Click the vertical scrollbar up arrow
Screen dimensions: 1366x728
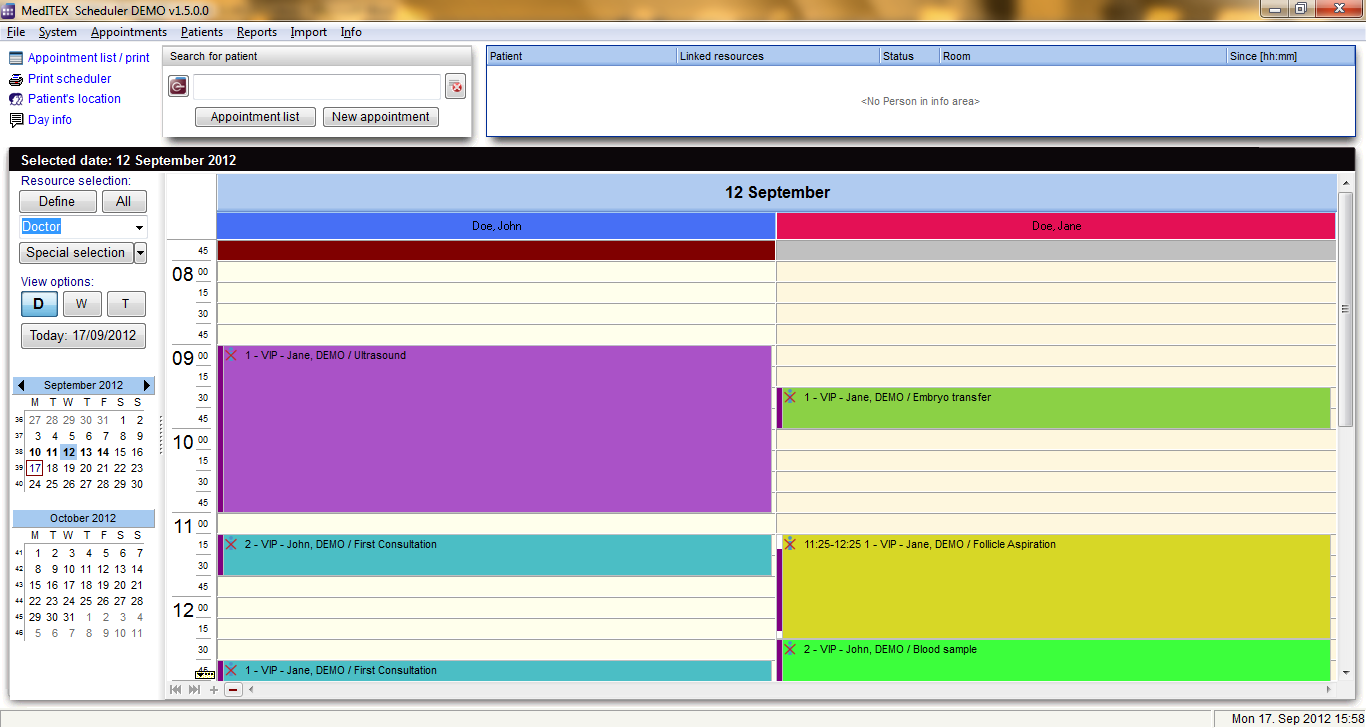pyautogui.click(x=1346, y=183)
